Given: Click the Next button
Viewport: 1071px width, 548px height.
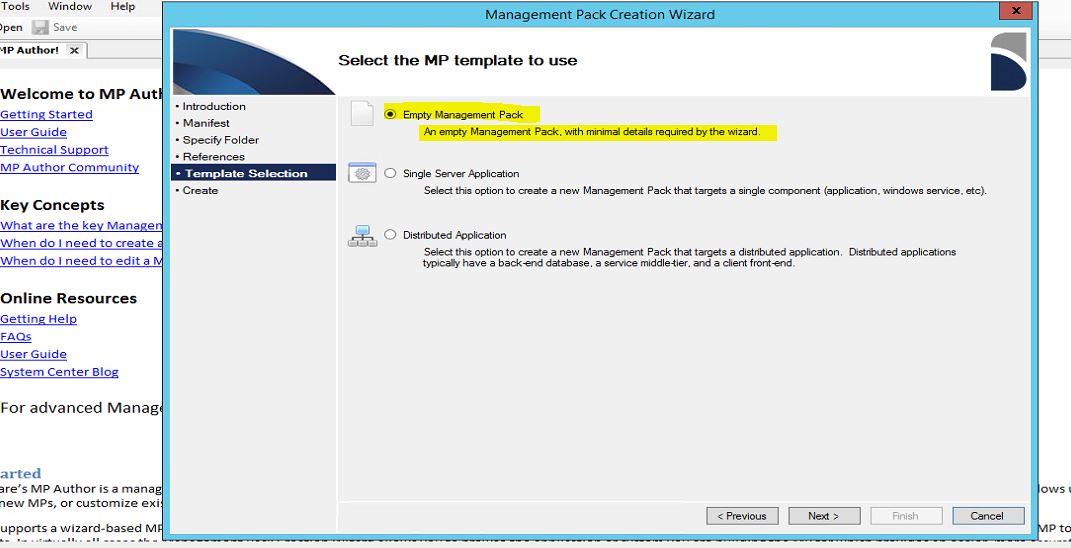Looking at the screenshot, I should point(824,516).
